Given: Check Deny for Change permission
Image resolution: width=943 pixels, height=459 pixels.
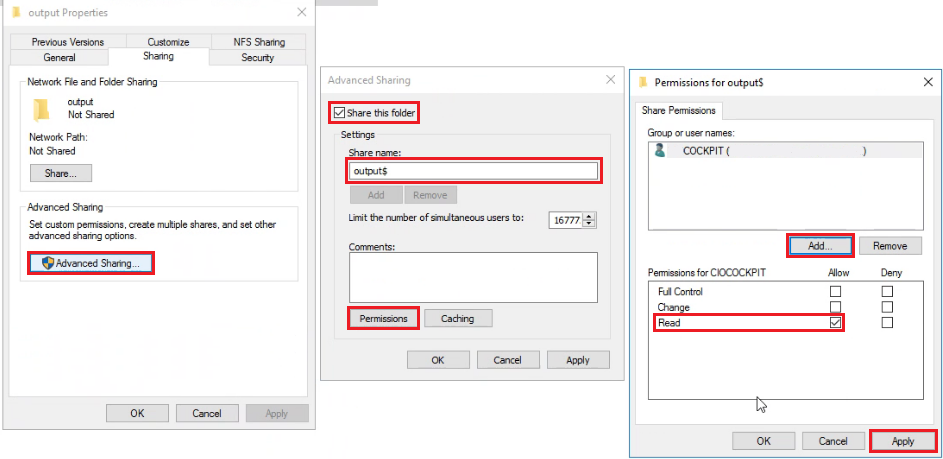Looking at the screenshot, I should (x=887, y=307).
